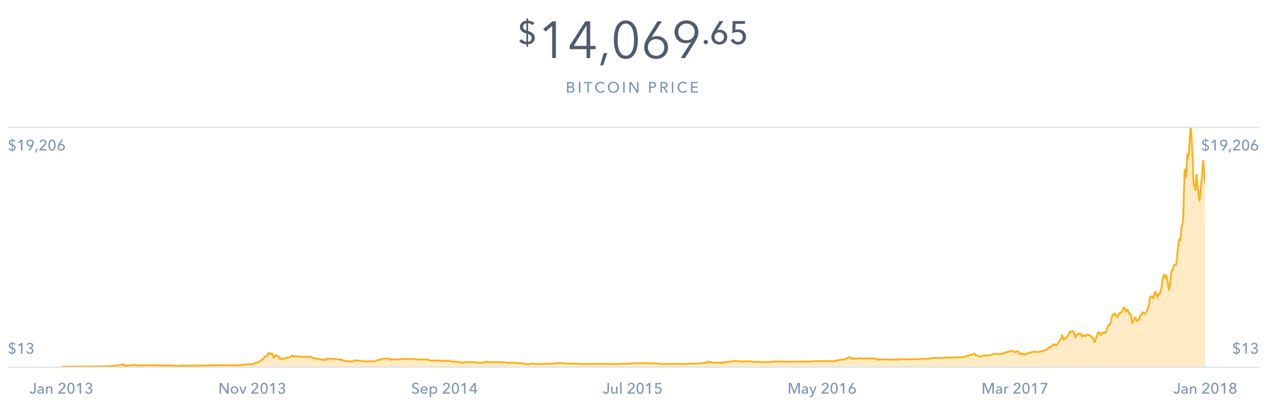Click the left $13 axis label
The image size is (1267, 409).
pos(22,349)
